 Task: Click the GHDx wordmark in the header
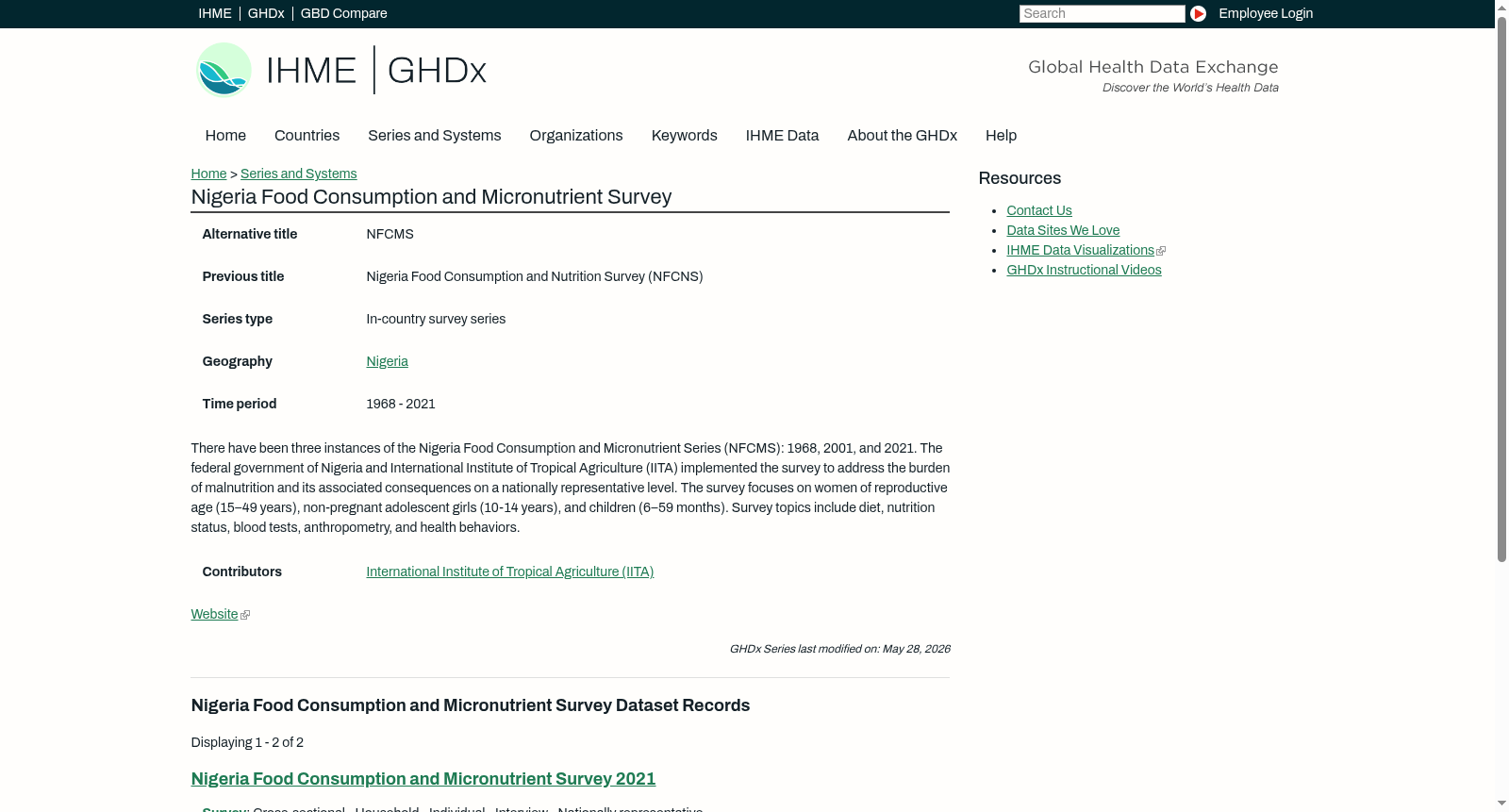pyautogui.click(x=437, y=71)
